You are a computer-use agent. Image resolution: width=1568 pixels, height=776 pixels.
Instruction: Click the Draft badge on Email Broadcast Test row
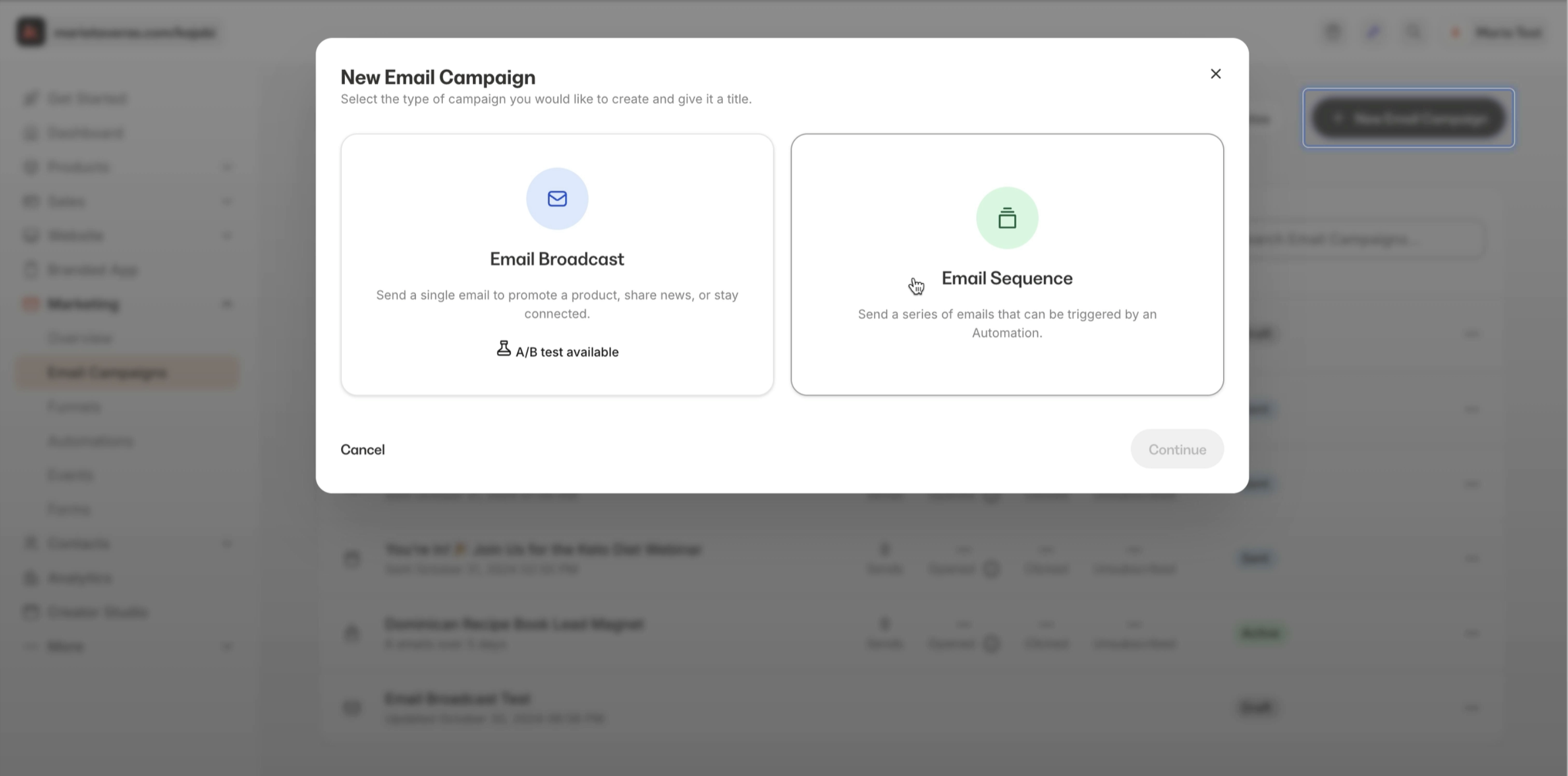pyautogui.click(x=1256, y=707)
